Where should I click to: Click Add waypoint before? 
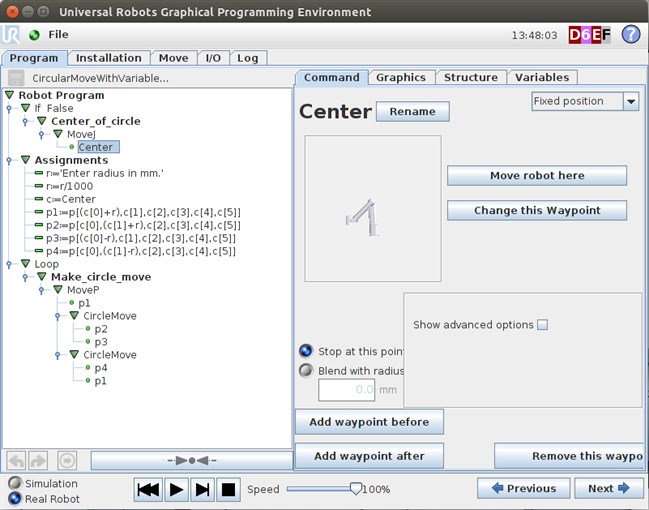pyautogui.click(x=369, y=422)
